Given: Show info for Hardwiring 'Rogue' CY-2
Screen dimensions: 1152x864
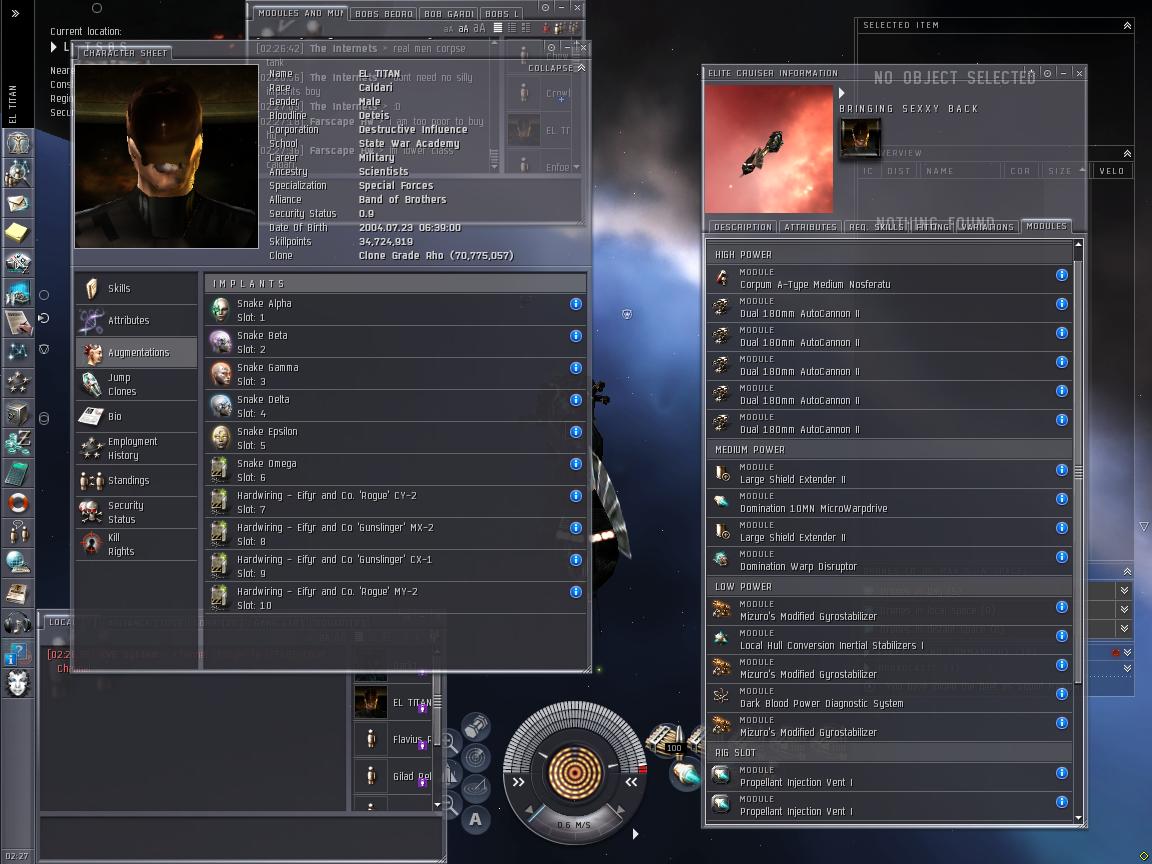Looking at the screenshot, I should point(576,496).
